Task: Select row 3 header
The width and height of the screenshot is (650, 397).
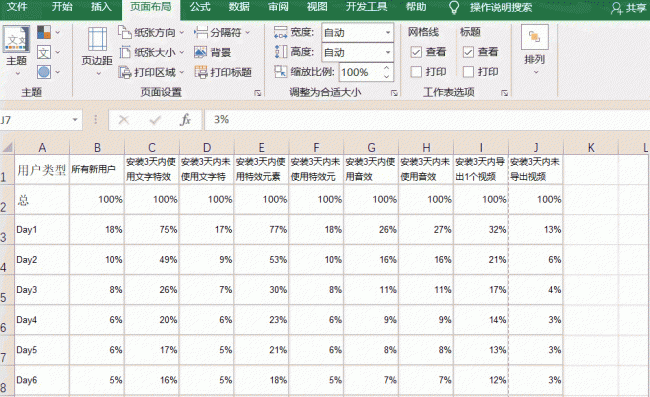Action: [x=7, y=230]
